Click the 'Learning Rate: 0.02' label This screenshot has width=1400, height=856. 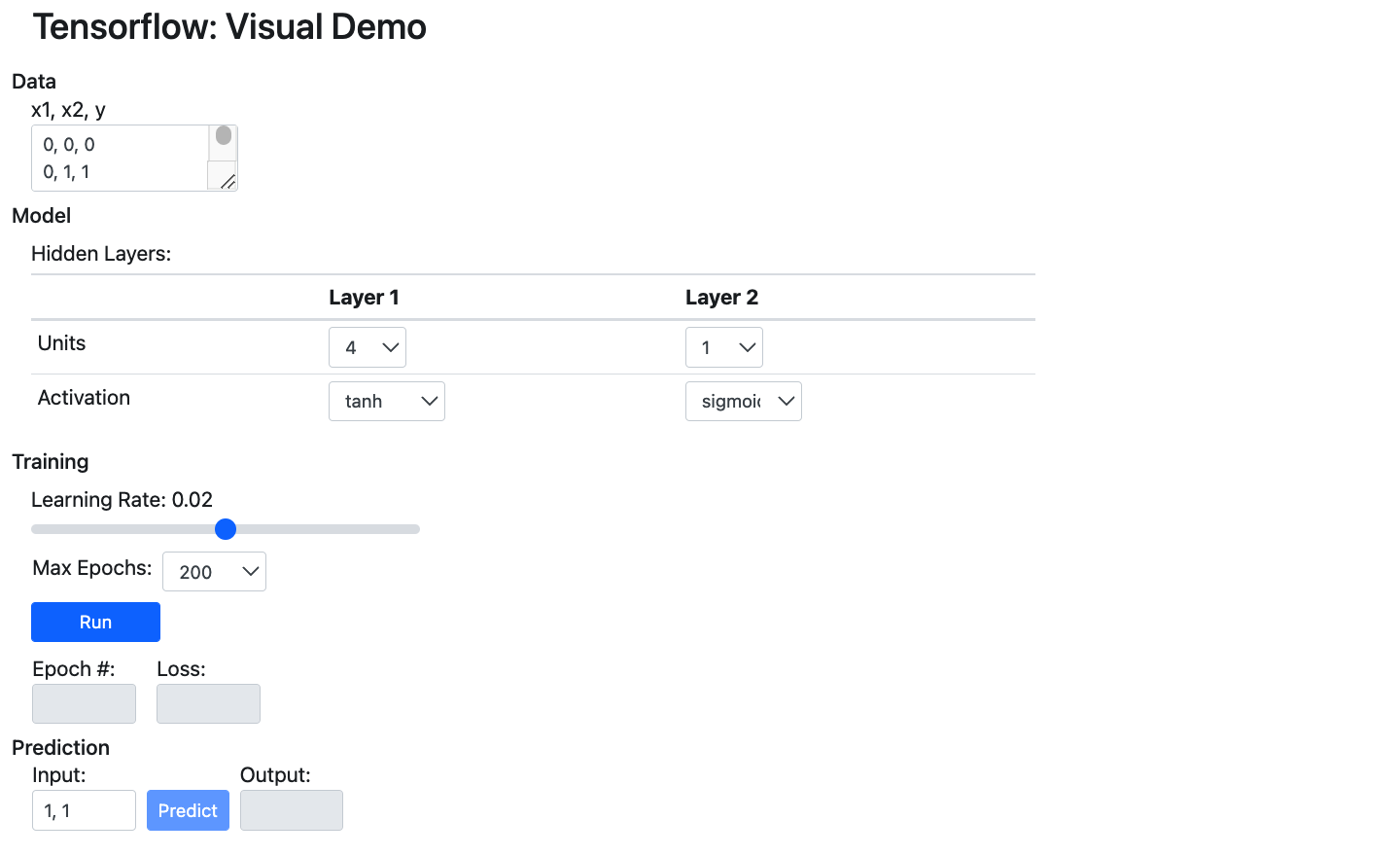tap(122, 500)
